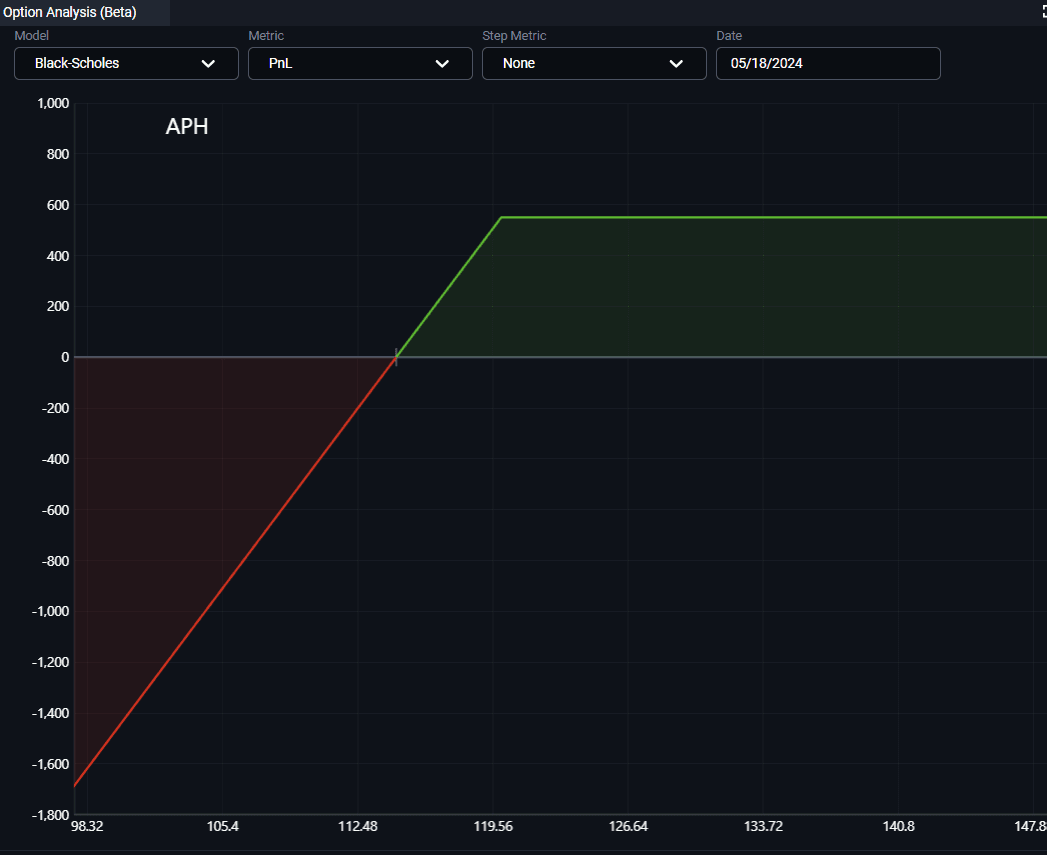Click the y-axis label 400
The height and width of the screenshot is (855, 1047).
58,256
